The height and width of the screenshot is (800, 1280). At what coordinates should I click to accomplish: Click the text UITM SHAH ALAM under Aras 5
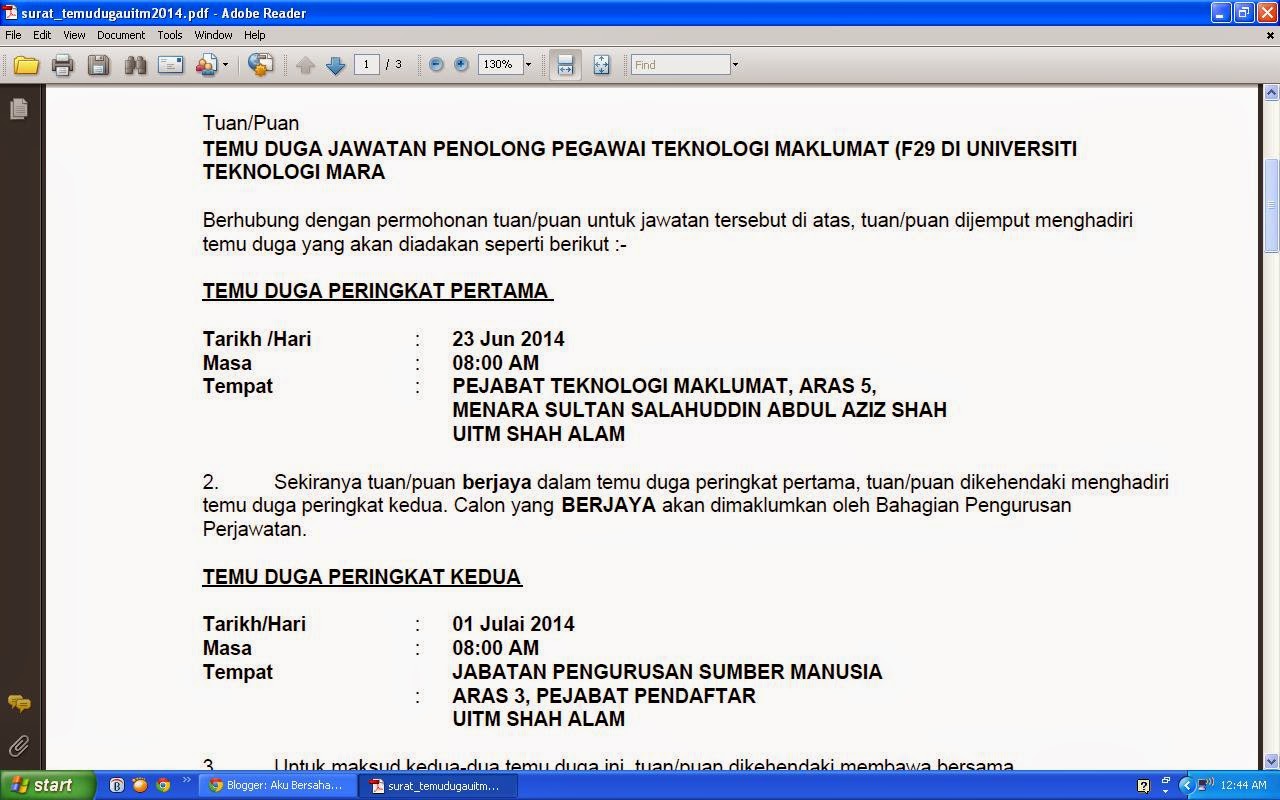tap(538, 434)
